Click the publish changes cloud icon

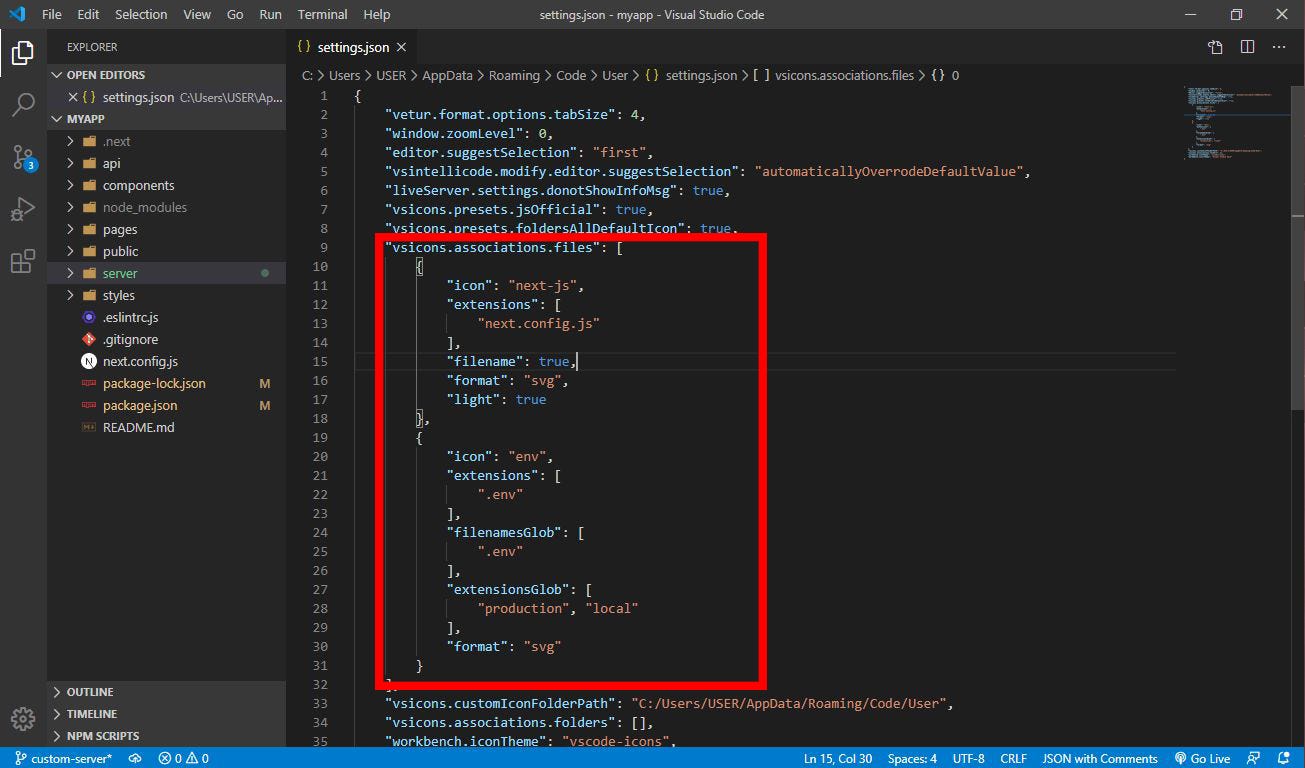pos(135,758)
